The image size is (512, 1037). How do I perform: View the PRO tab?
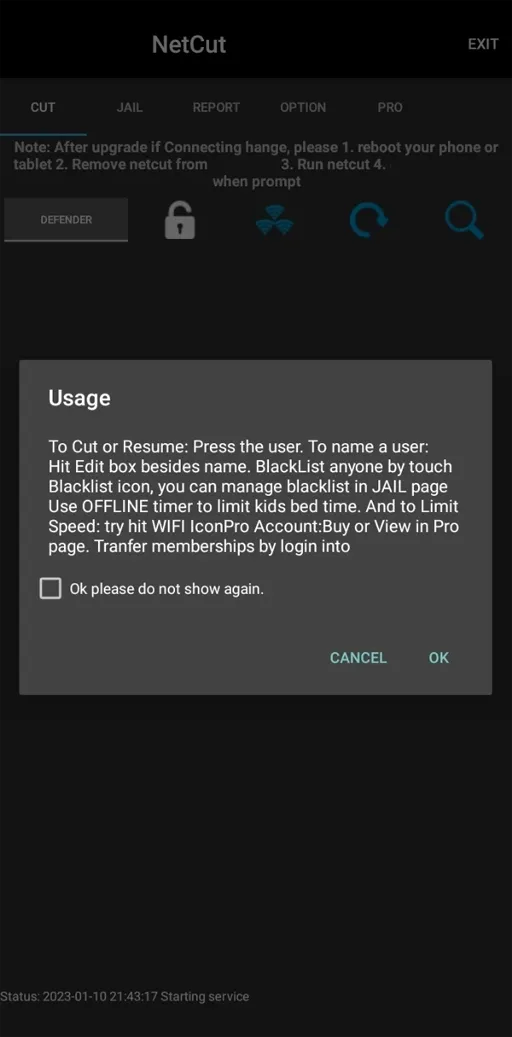(390, 107)
